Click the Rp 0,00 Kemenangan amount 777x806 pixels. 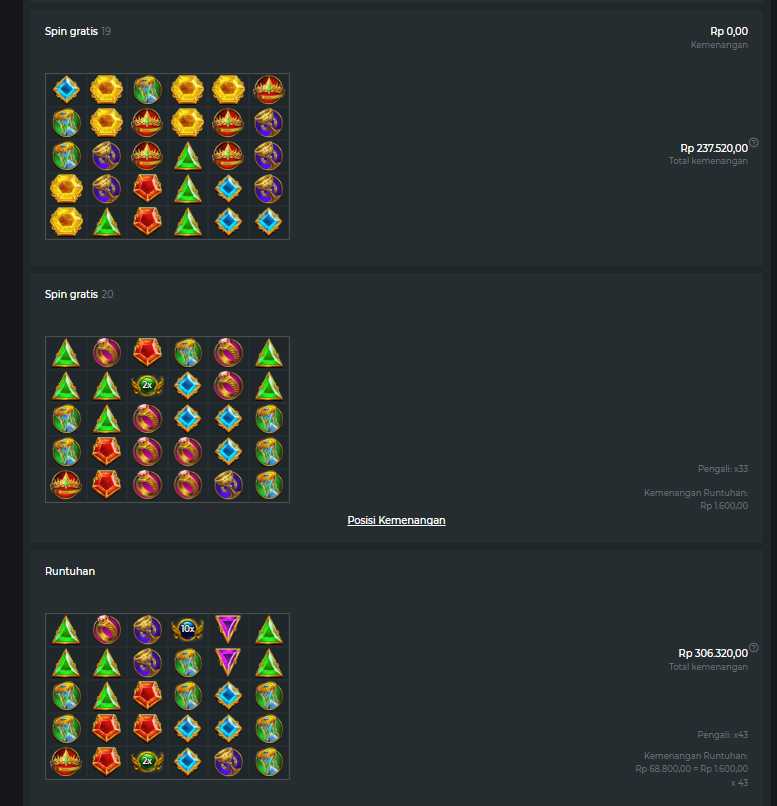point(729,31)
